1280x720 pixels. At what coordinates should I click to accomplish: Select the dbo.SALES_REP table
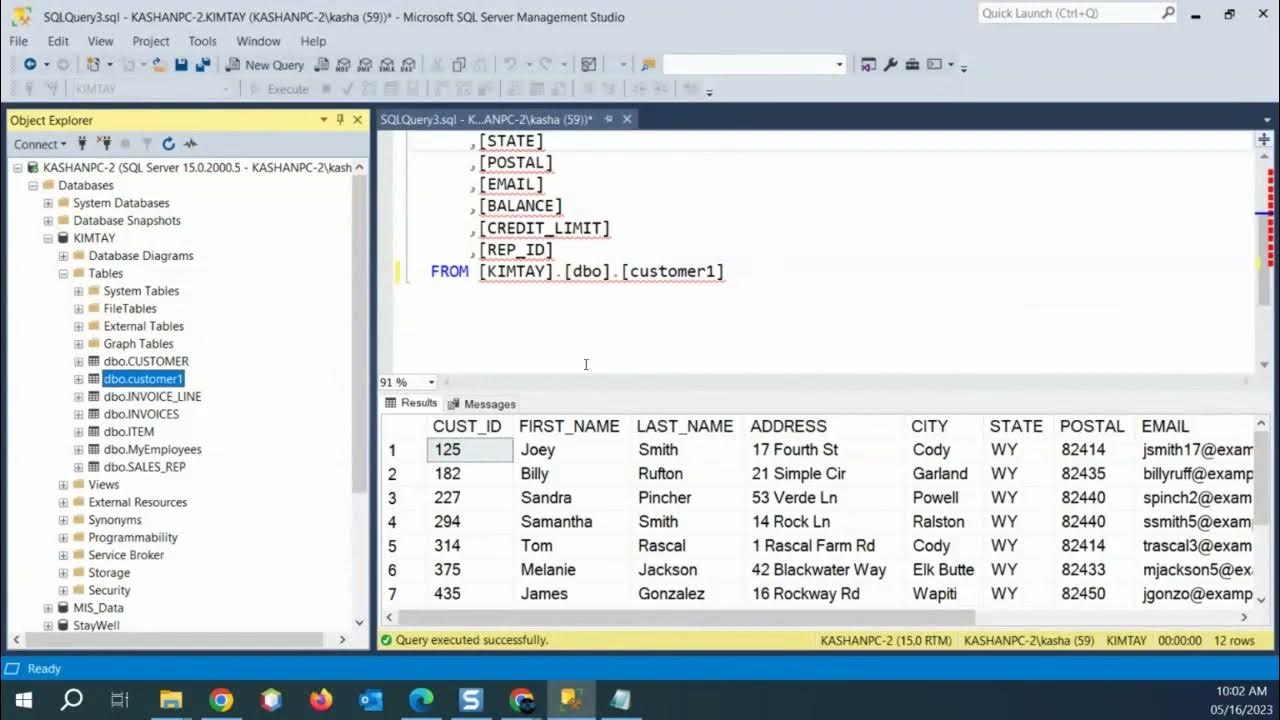144,467
